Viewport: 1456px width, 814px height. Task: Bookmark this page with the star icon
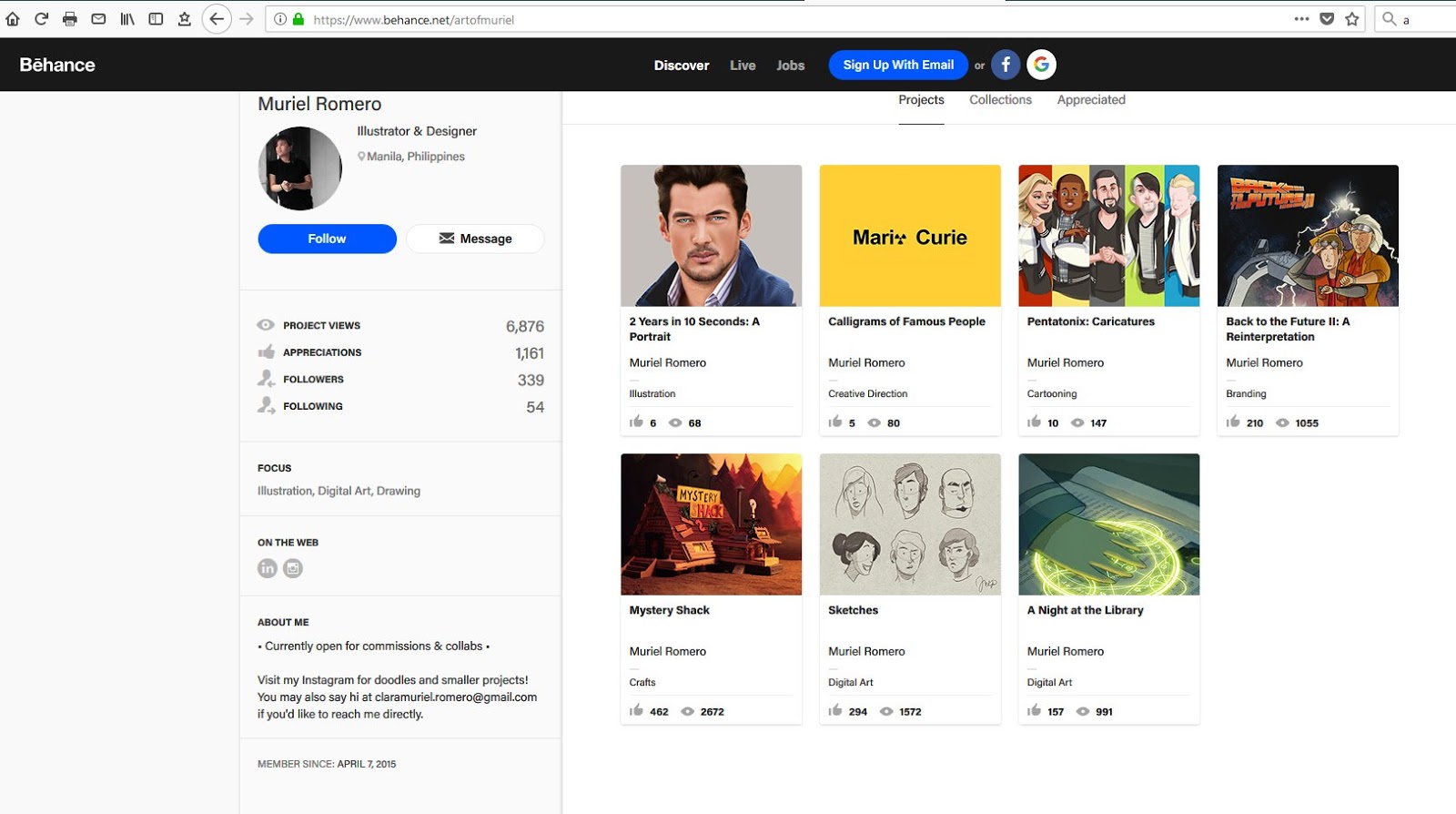pyautogui.click(x=1352, y=18)
